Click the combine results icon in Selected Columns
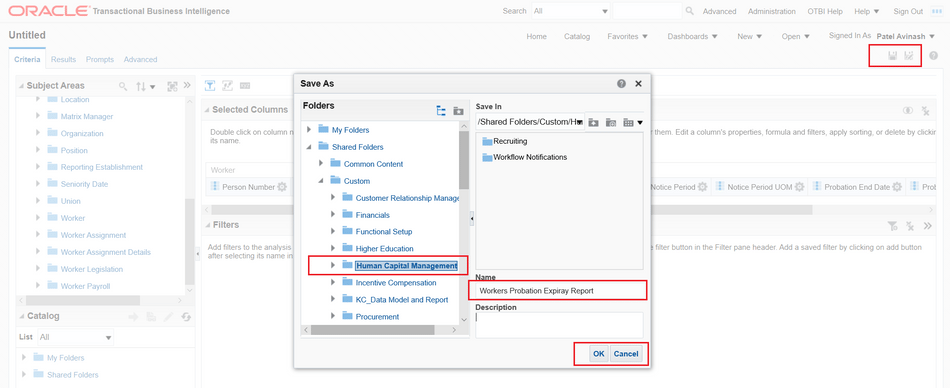Screen dimensions: 950x388 tap(908, 110)
